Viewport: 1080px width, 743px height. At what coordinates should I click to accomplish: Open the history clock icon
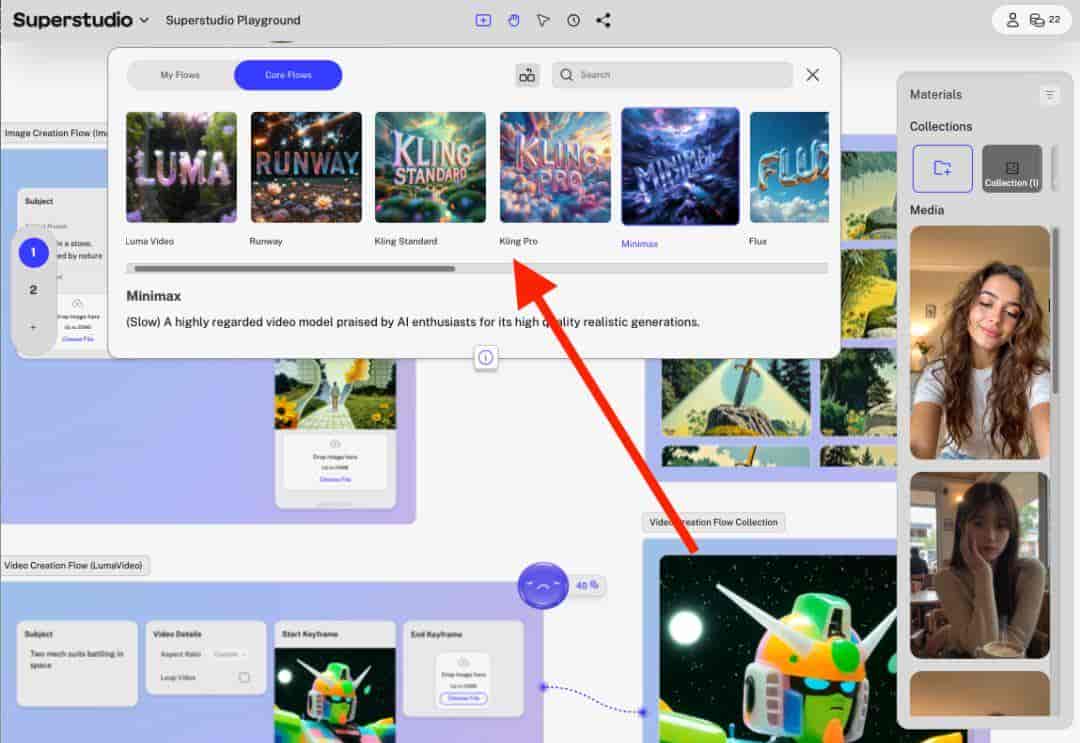(573, 20)
